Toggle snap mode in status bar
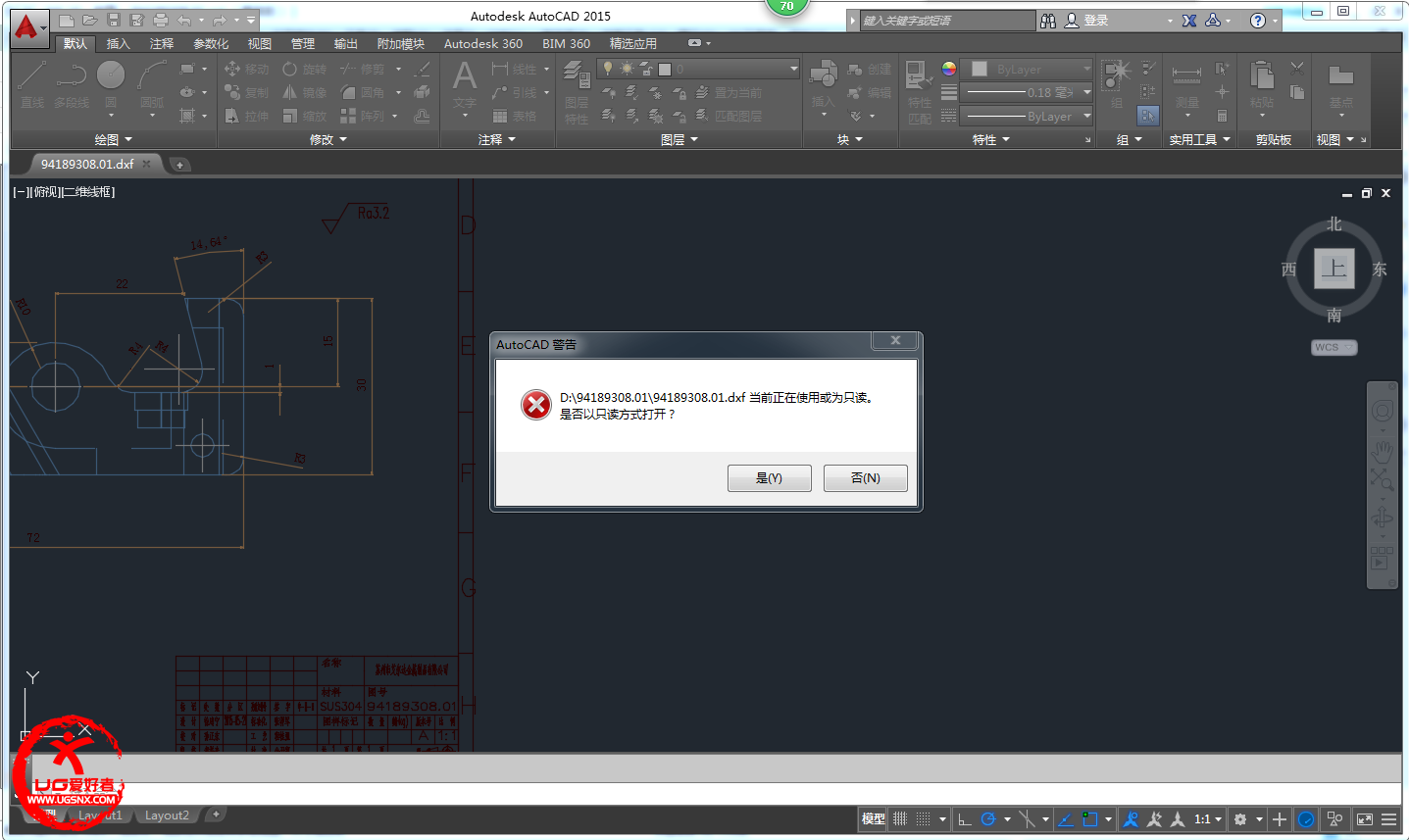Viewport: 1409px width, 840px height. coord(923,818)
